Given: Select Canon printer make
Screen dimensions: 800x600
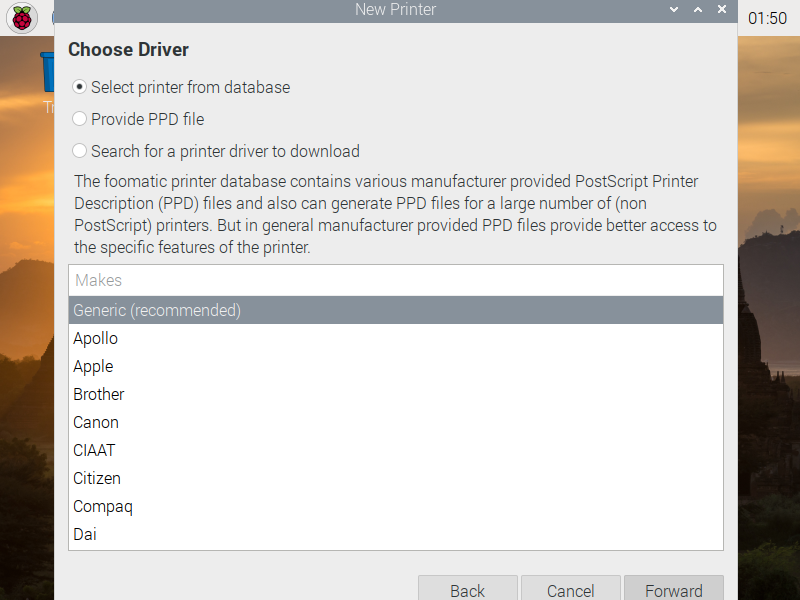Looking at the screenshot, I should pos(396,422).
